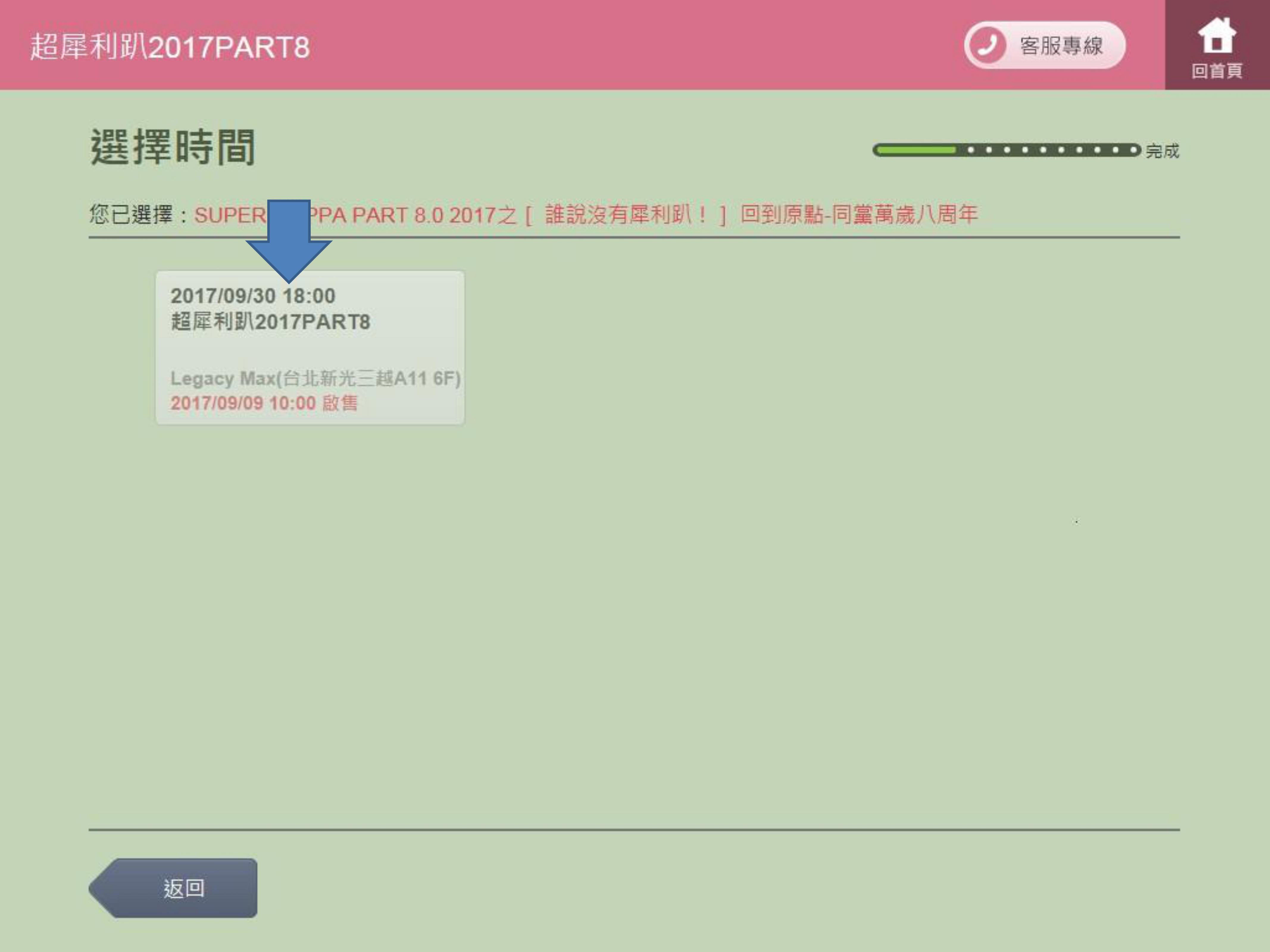Click the sale start text 2017/09/09 10:00 啟售
The height and width of the screenshot is (952, 1270).
[264, 403]
